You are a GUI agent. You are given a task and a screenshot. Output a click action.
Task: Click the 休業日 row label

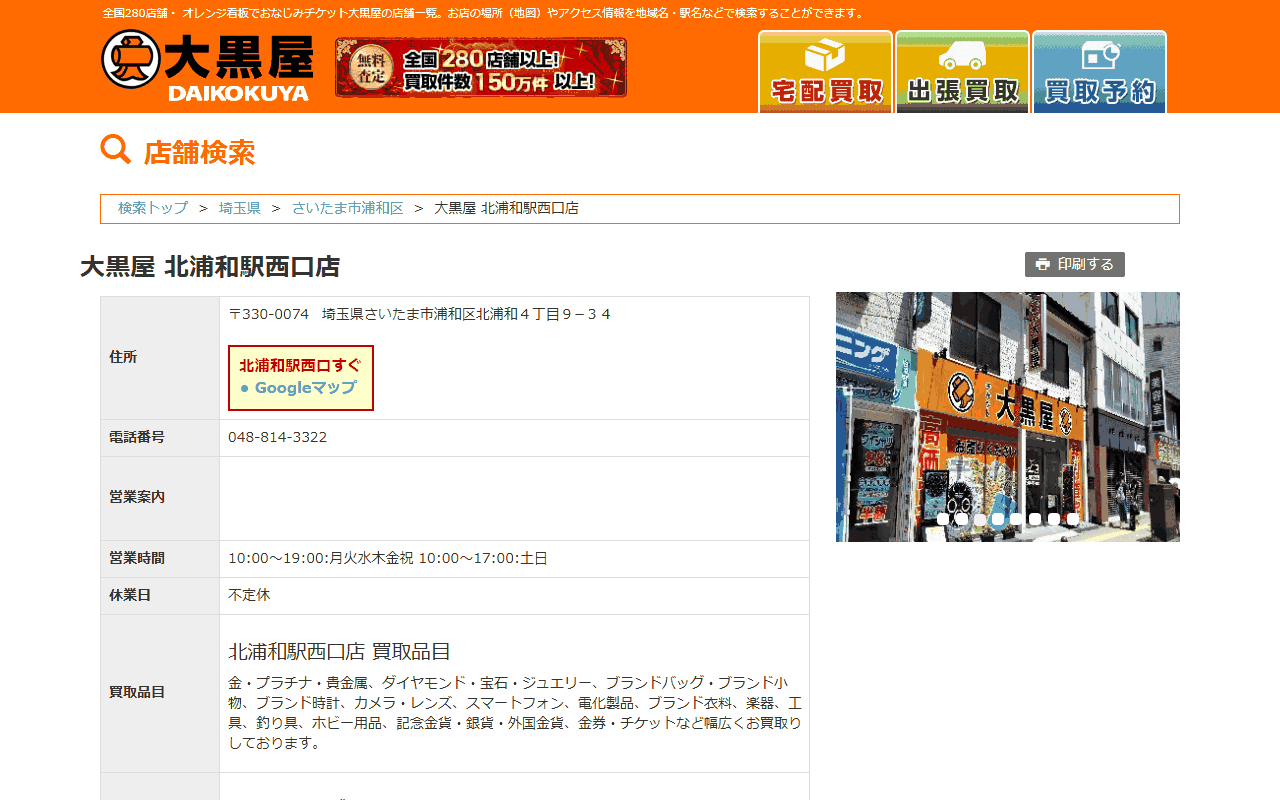click(130, 595)
